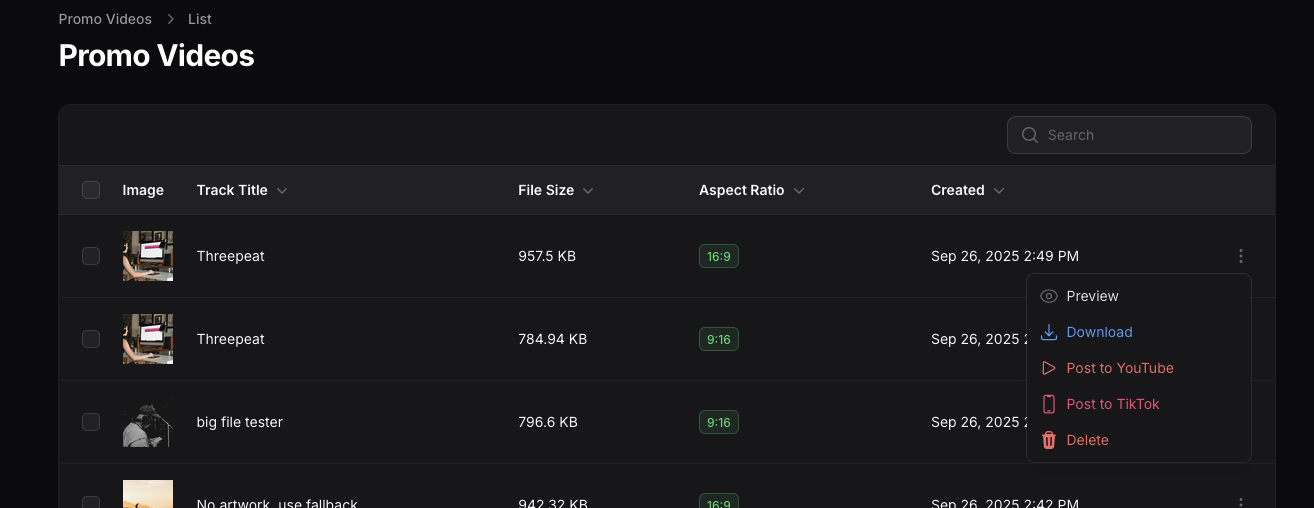Choose Preview from the context menu

[x=1139, y=296]
